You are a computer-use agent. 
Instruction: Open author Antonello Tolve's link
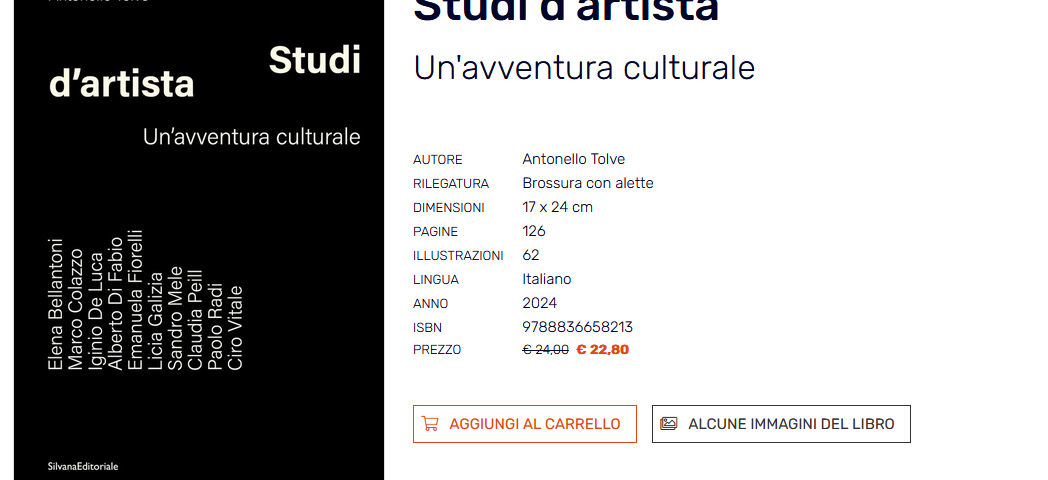pyautogui.click(x=573, y=159)
